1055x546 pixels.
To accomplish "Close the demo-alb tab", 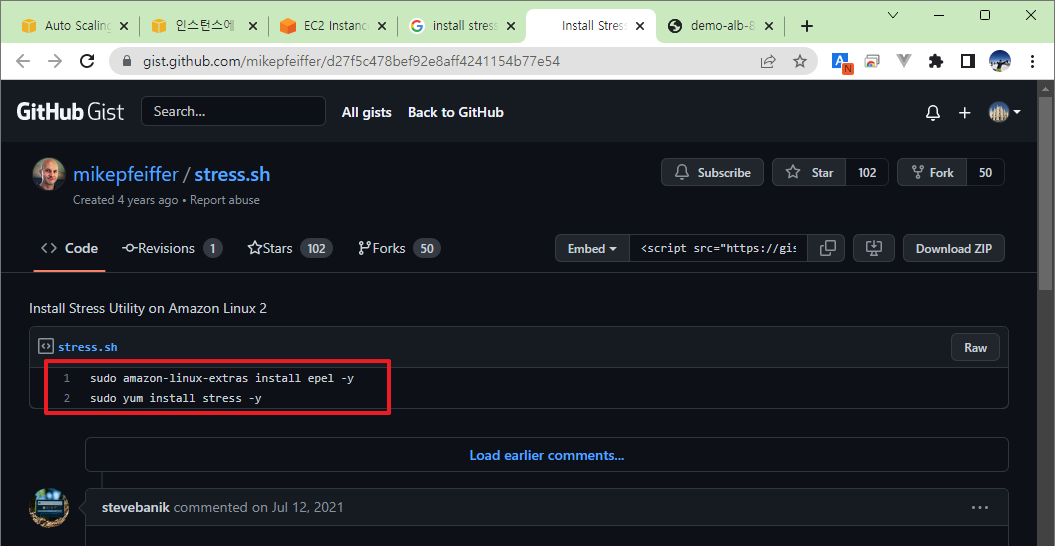I will coord(770,26).
